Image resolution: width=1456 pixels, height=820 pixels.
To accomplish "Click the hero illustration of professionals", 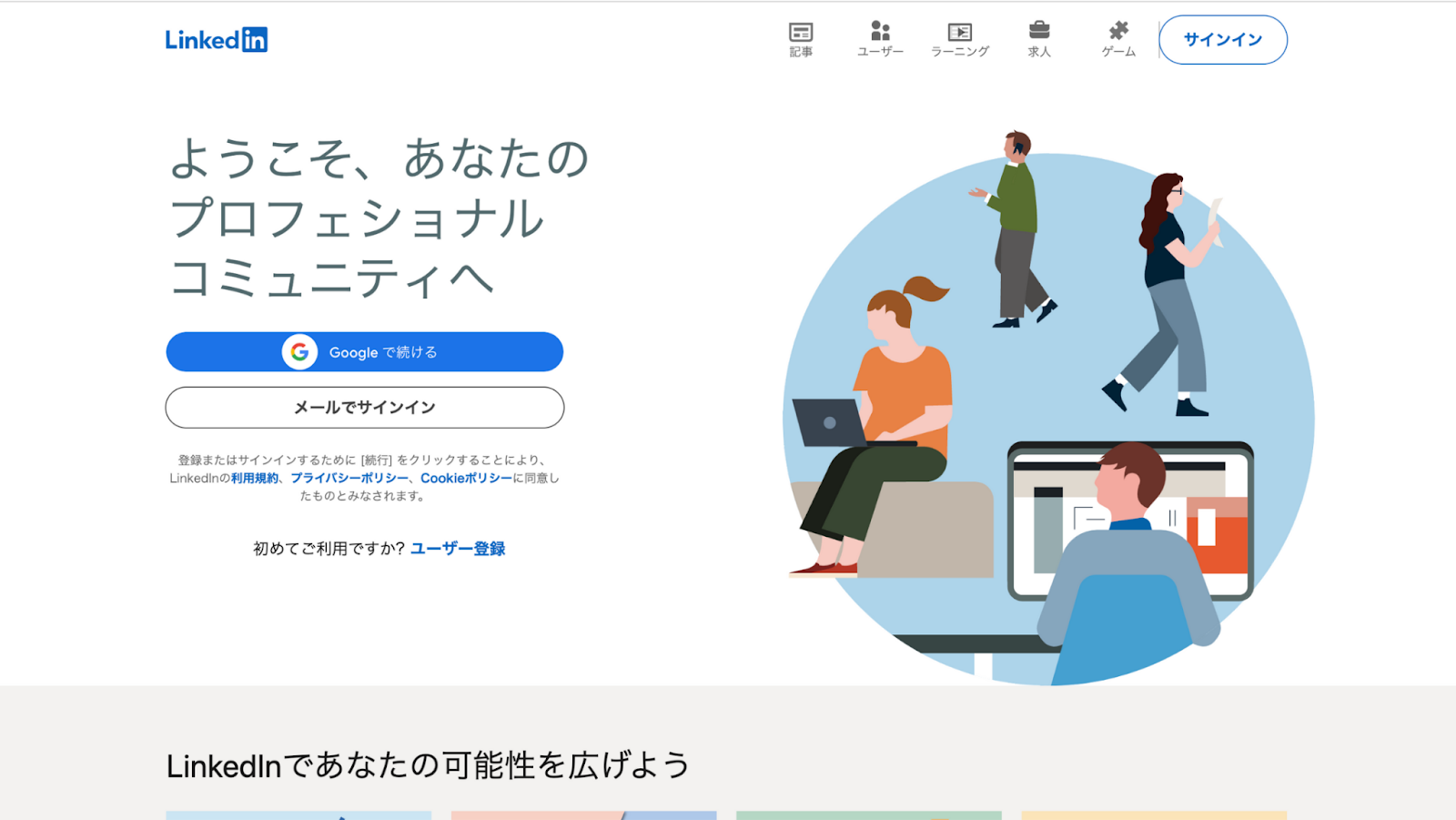I will tap(1048, 407).
